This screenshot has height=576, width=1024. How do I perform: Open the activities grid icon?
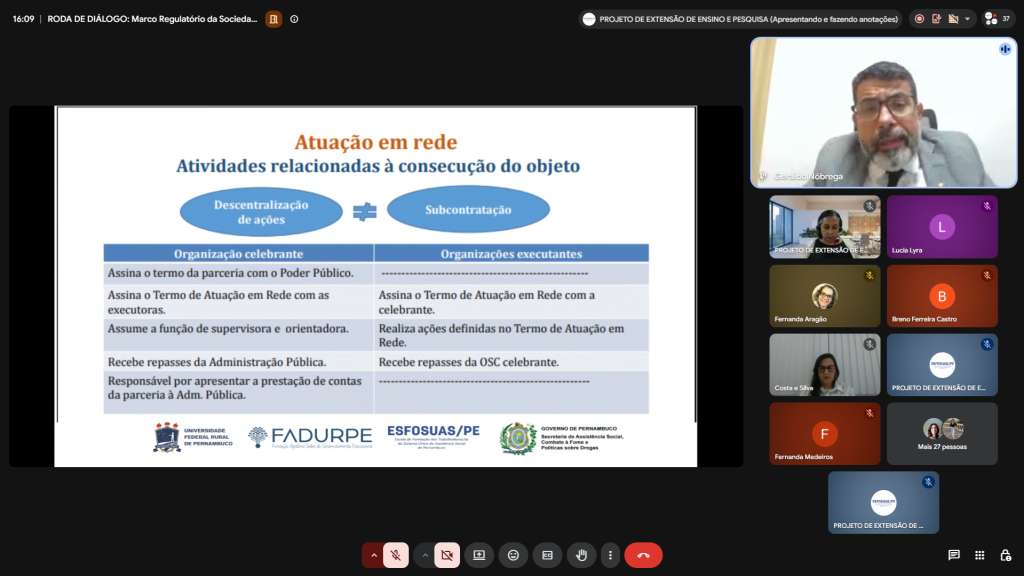[980, 555]
